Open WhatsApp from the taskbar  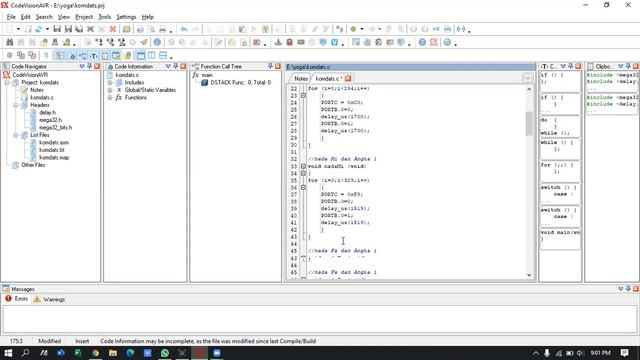[x=165, y=353]
